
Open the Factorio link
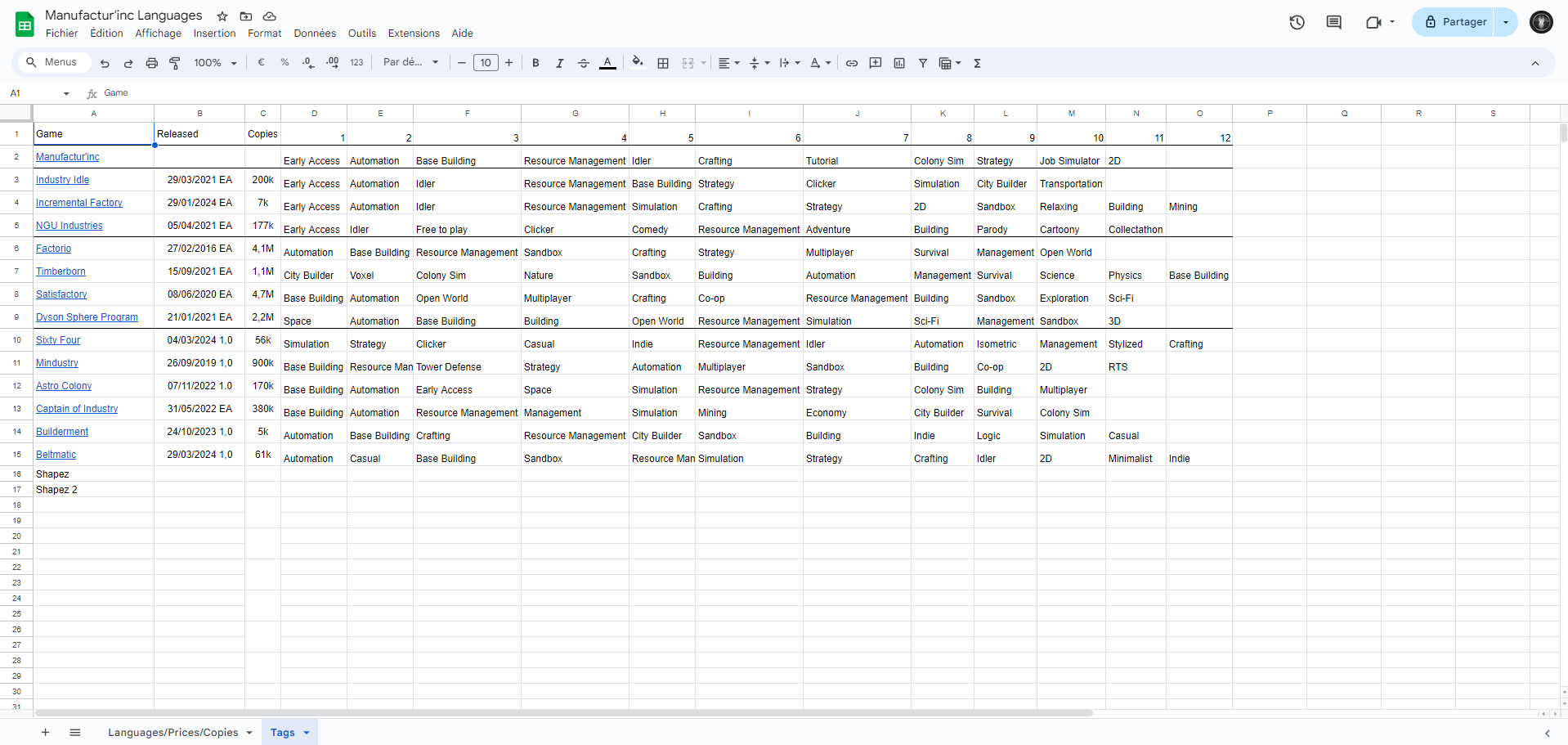[x=53, y=249]
